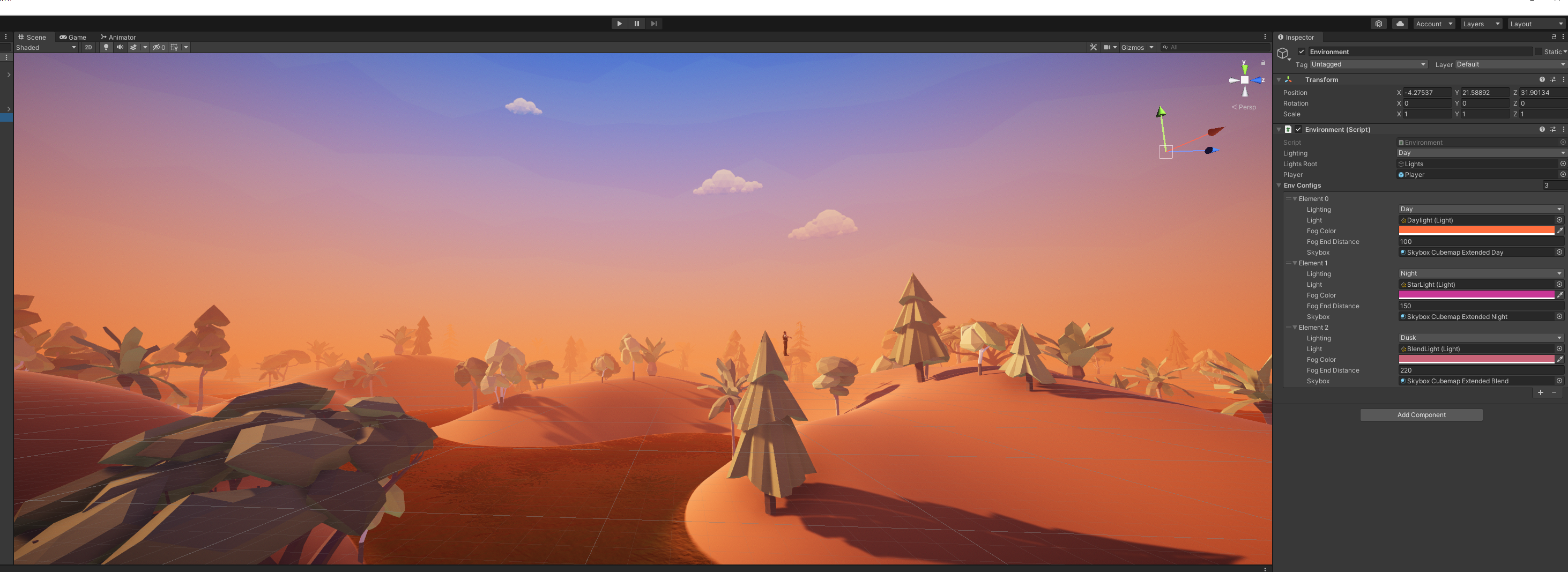Viewport: 1568px width, 572px height.
Task: Open the Shaded draw mode dropdown
Action: coord(46,48)
